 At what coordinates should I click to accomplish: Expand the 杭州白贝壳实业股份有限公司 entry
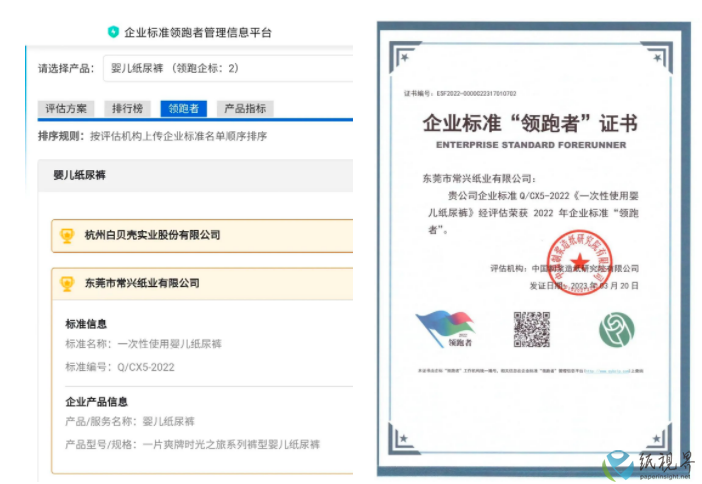tap(202, 236)
